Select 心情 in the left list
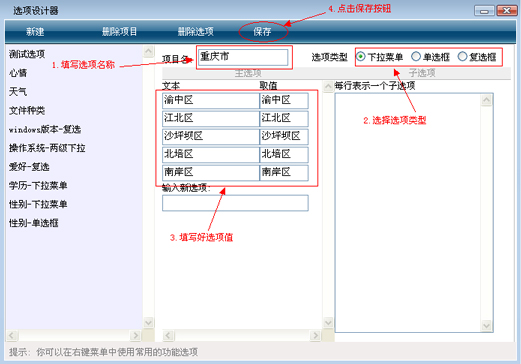The image size is (521, 364). (18, 73)
